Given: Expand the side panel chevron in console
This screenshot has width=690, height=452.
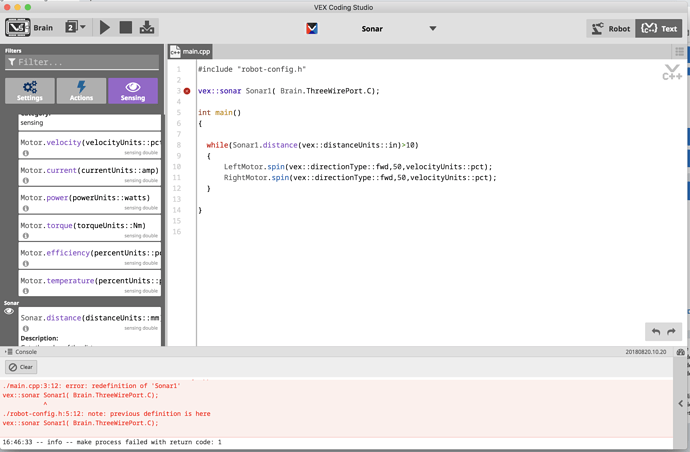Looking at the screenshot, I should coord(681,403).
